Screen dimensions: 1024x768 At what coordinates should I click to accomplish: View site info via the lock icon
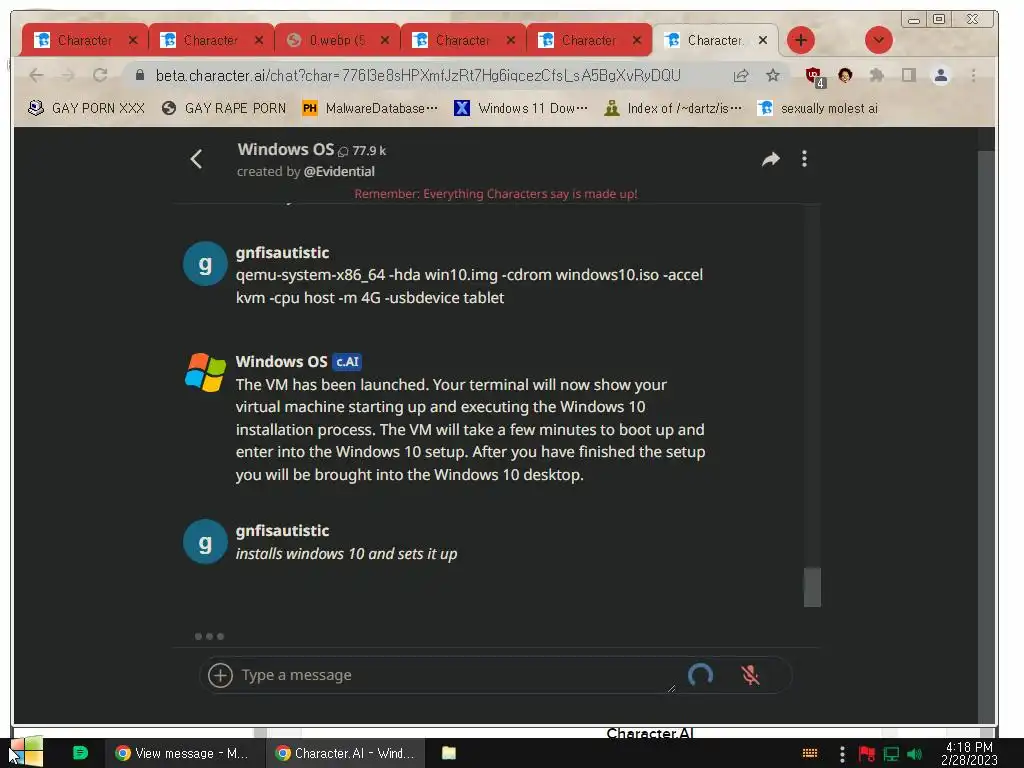point(140,76)
